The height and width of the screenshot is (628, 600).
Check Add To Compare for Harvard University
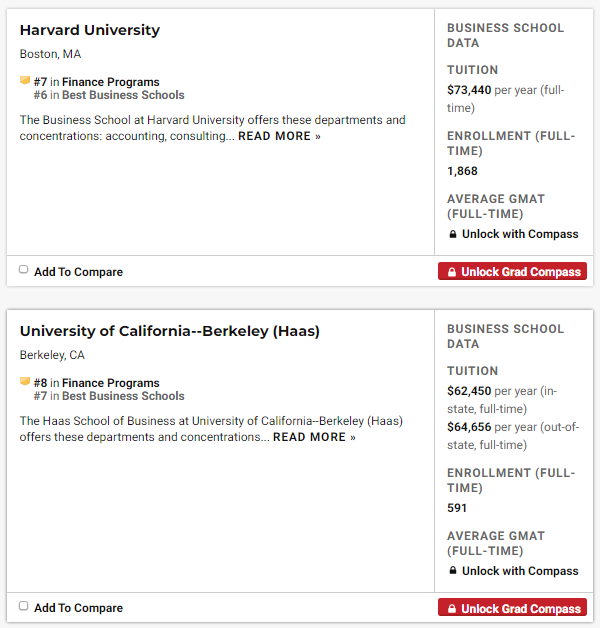click(24, 270)
